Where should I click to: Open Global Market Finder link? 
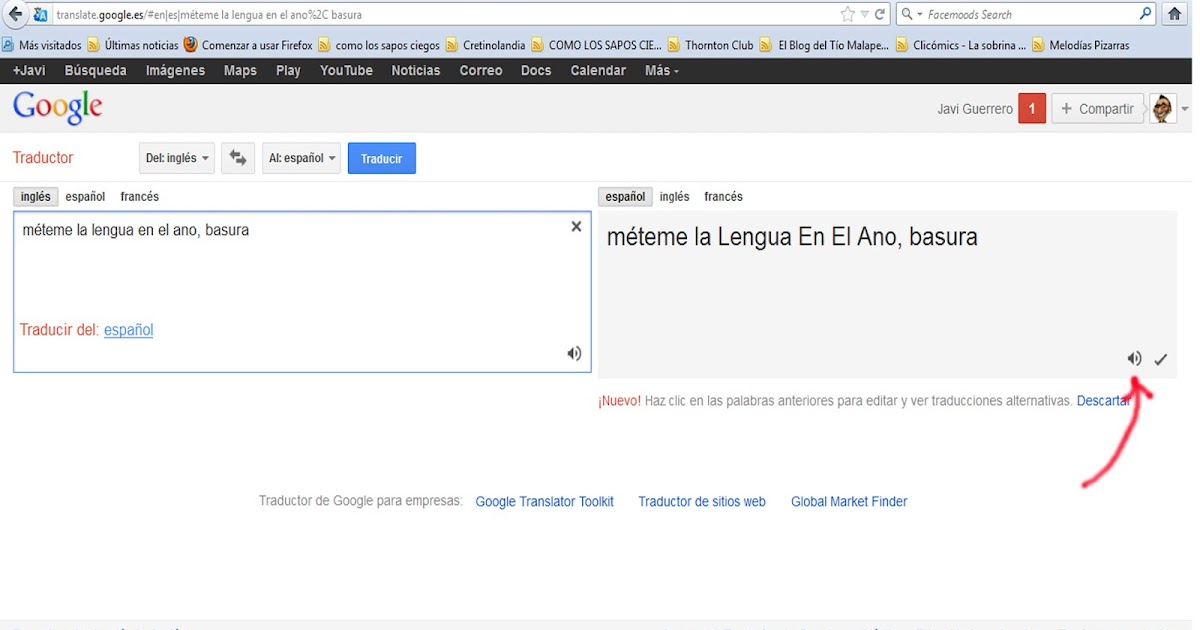849,502
